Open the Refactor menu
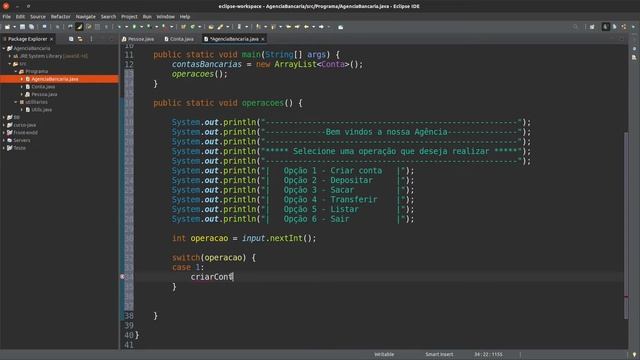 tap(61, 17)
